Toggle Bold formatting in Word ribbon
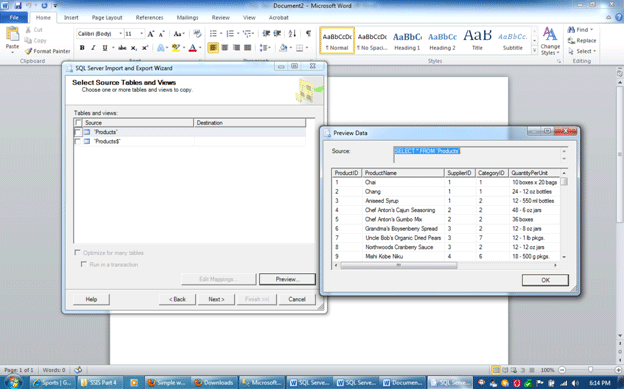This screenshot has width=624, height=389. click(x=82, y=48)
